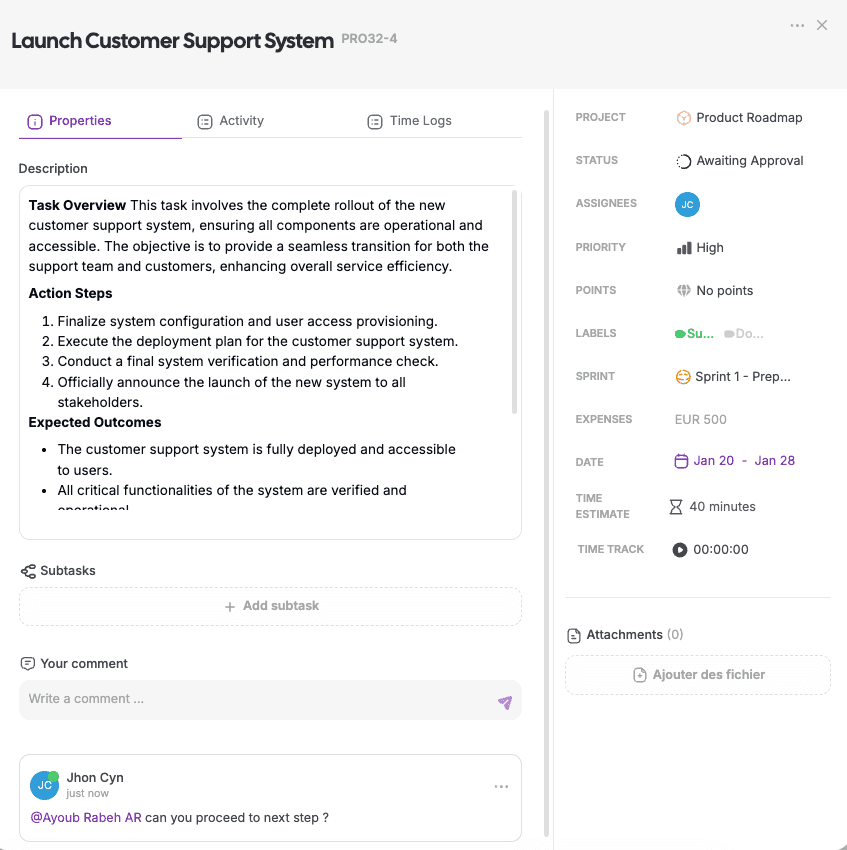Click the Attachments (0) heading
Viewport: 847px width, 850px height.
[634, 635]
